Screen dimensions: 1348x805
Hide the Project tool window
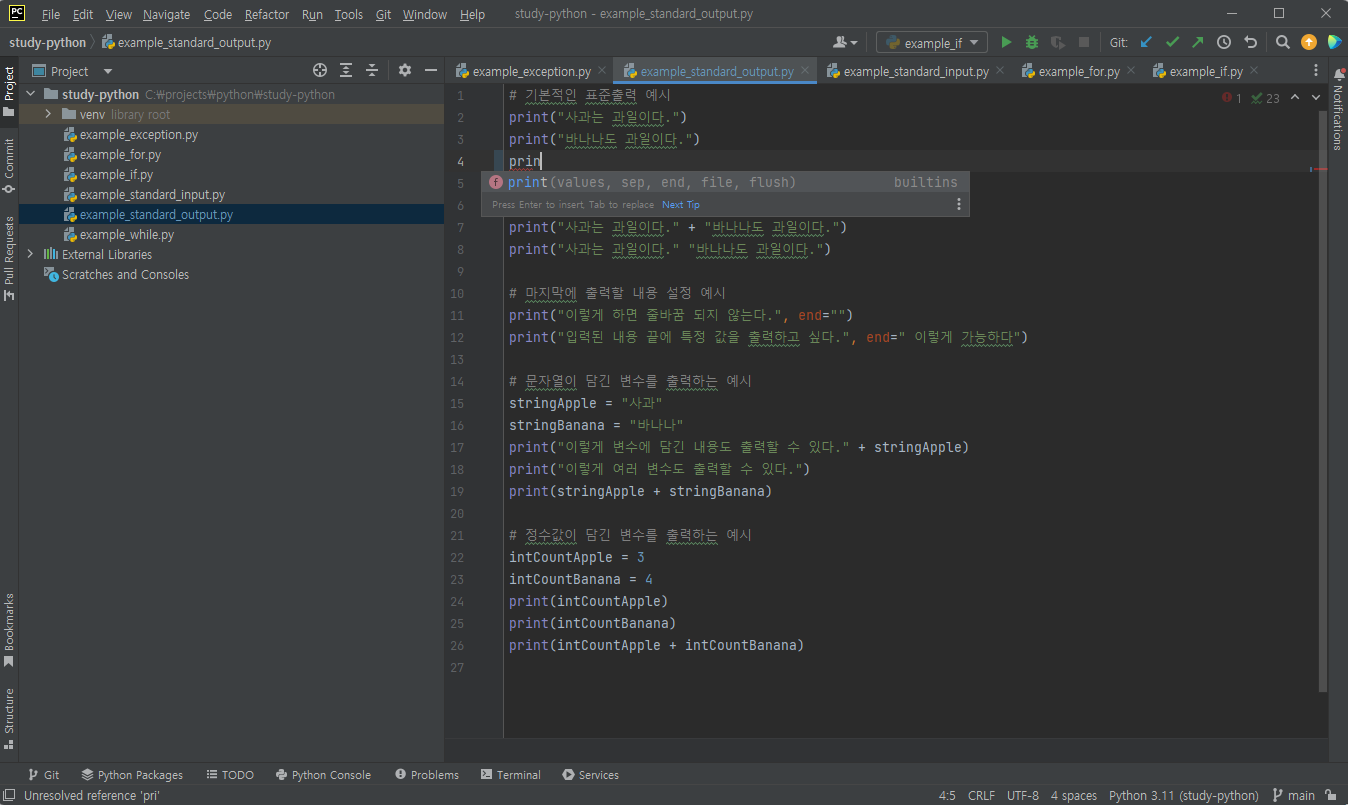[431, 70]
